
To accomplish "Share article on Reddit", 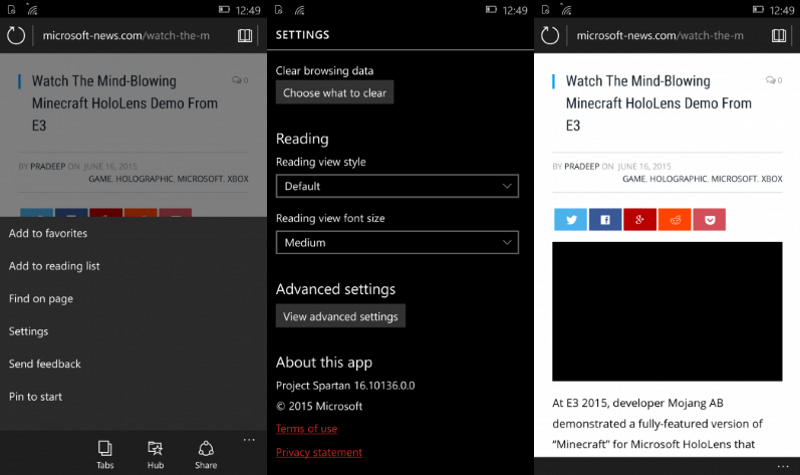I will point(674,219).
